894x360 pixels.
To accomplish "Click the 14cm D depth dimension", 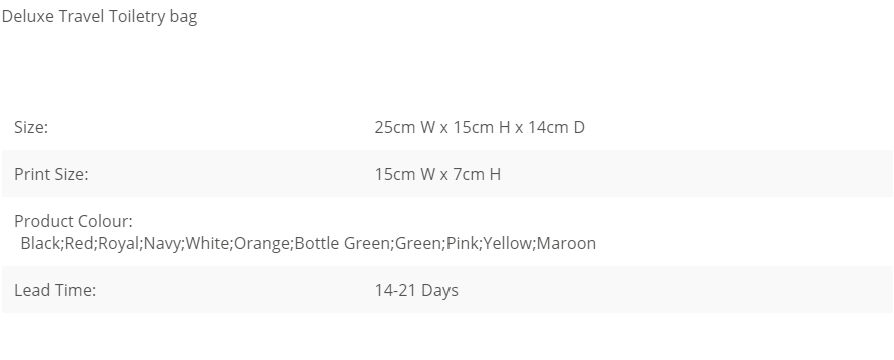I will [x=556, y=127].
